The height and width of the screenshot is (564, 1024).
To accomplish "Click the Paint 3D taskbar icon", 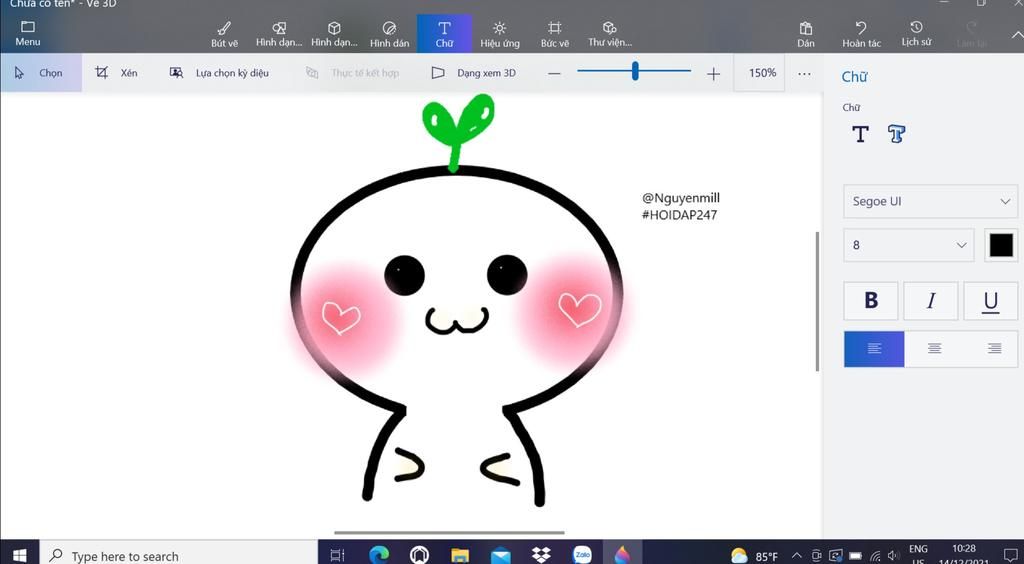I will coord(622,555).
